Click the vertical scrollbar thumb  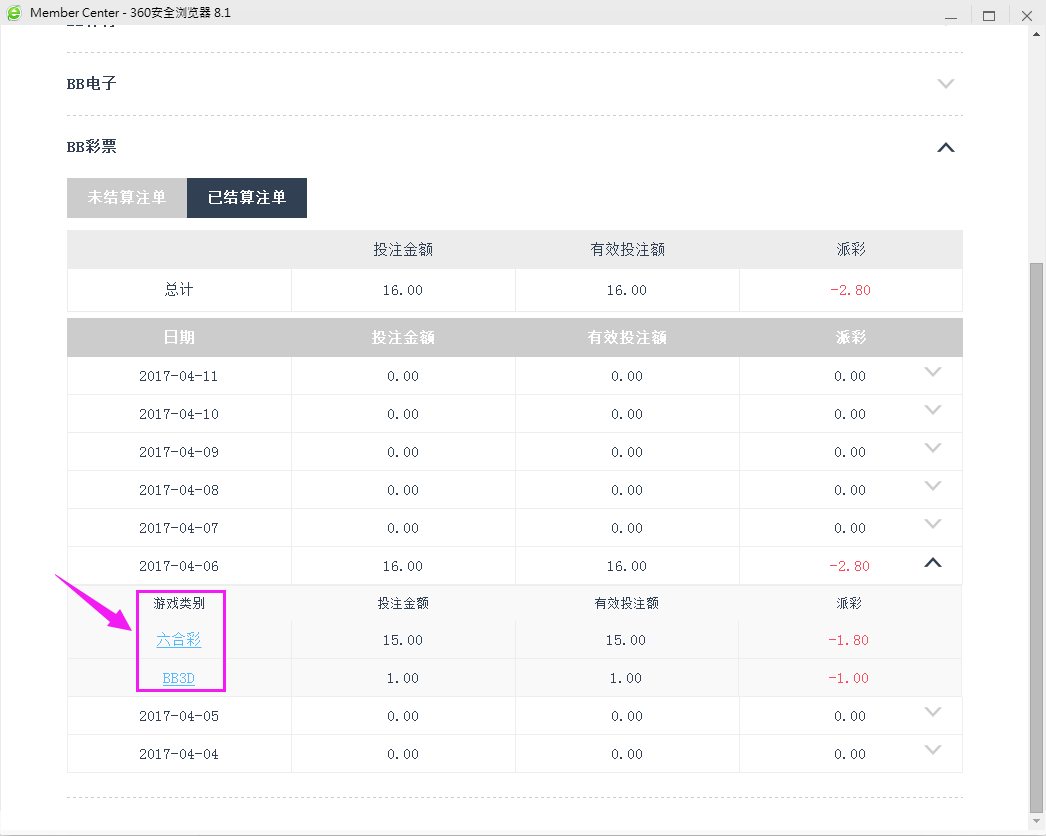1037,540
